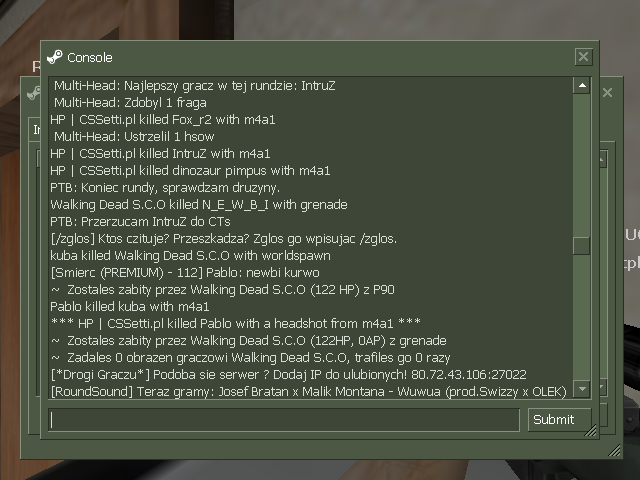Click the scrollbar track below the thumb

(x=582, y=318)
